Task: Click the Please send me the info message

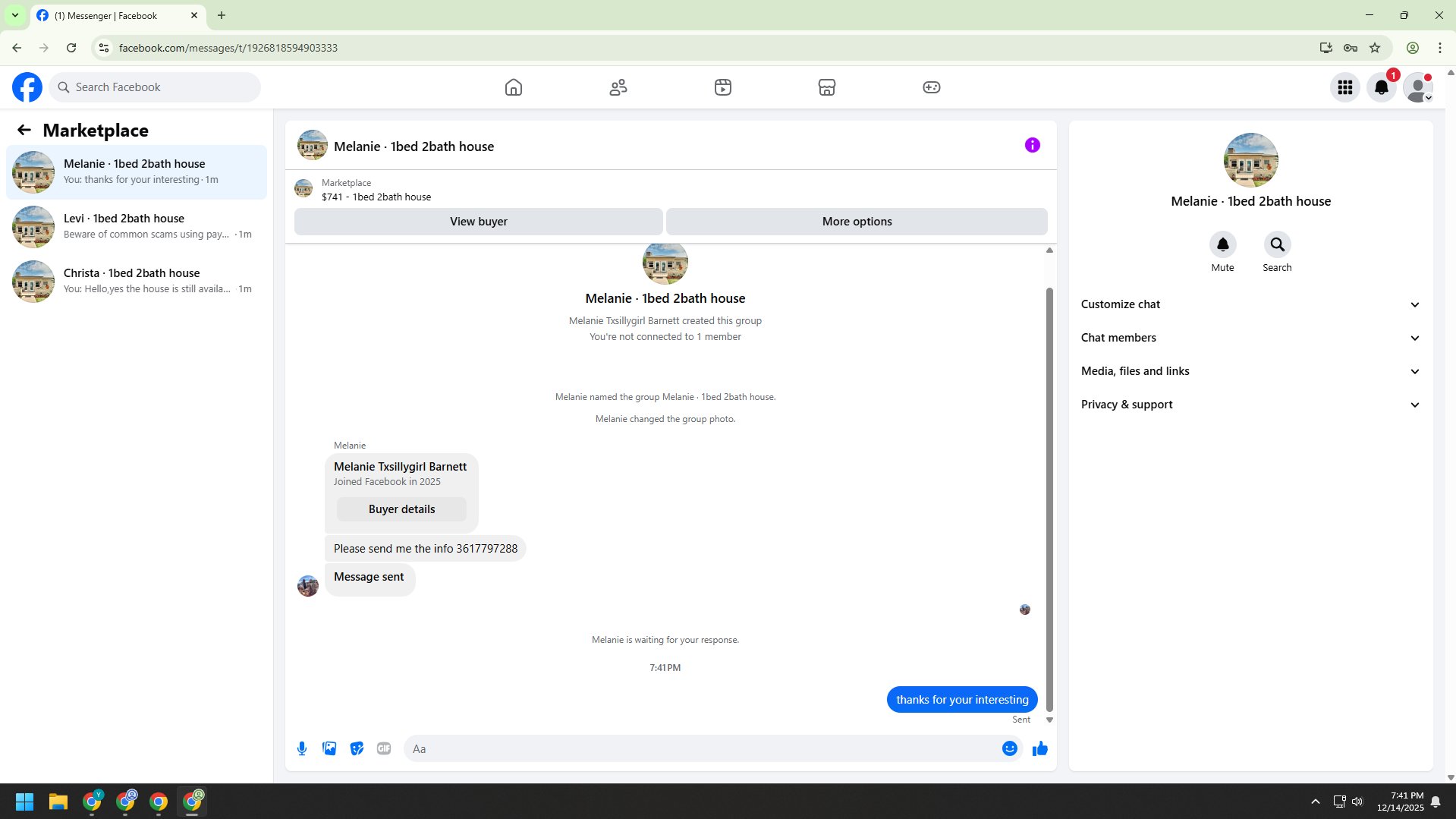Action: coord(425,549)
